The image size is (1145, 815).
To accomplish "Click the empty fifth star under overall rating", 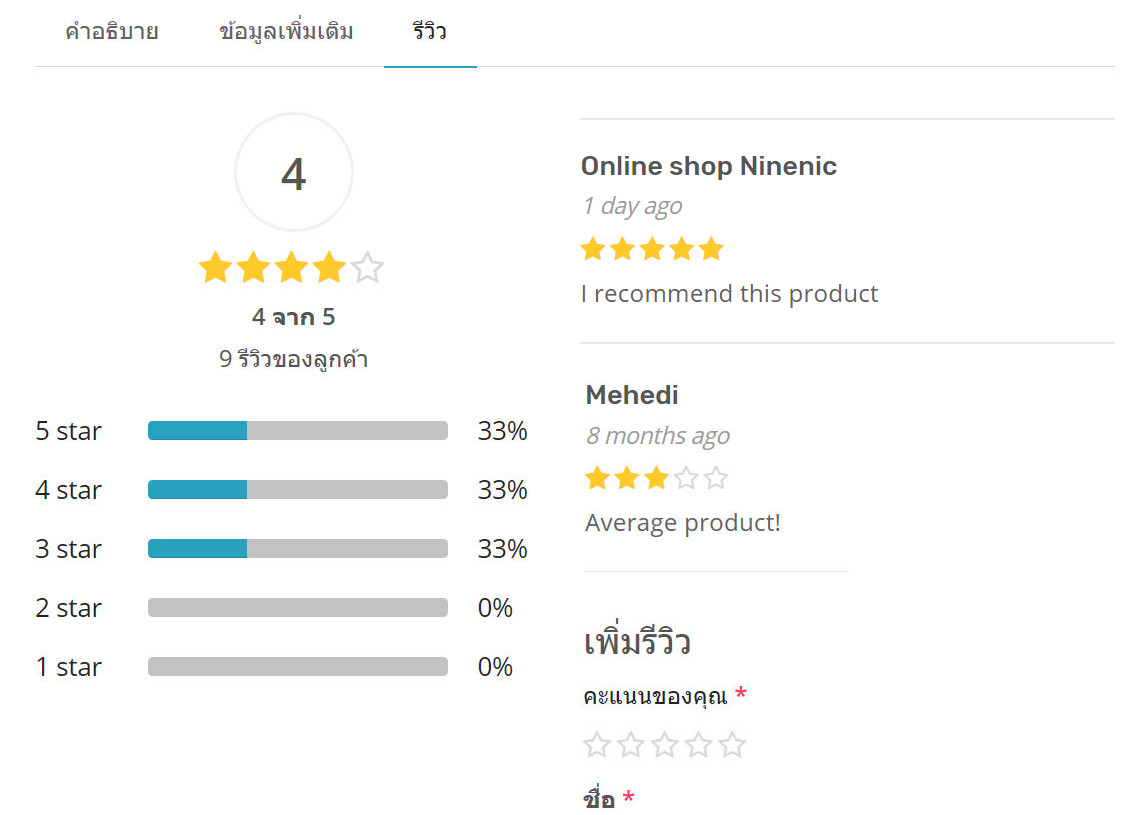I will 367,267.
